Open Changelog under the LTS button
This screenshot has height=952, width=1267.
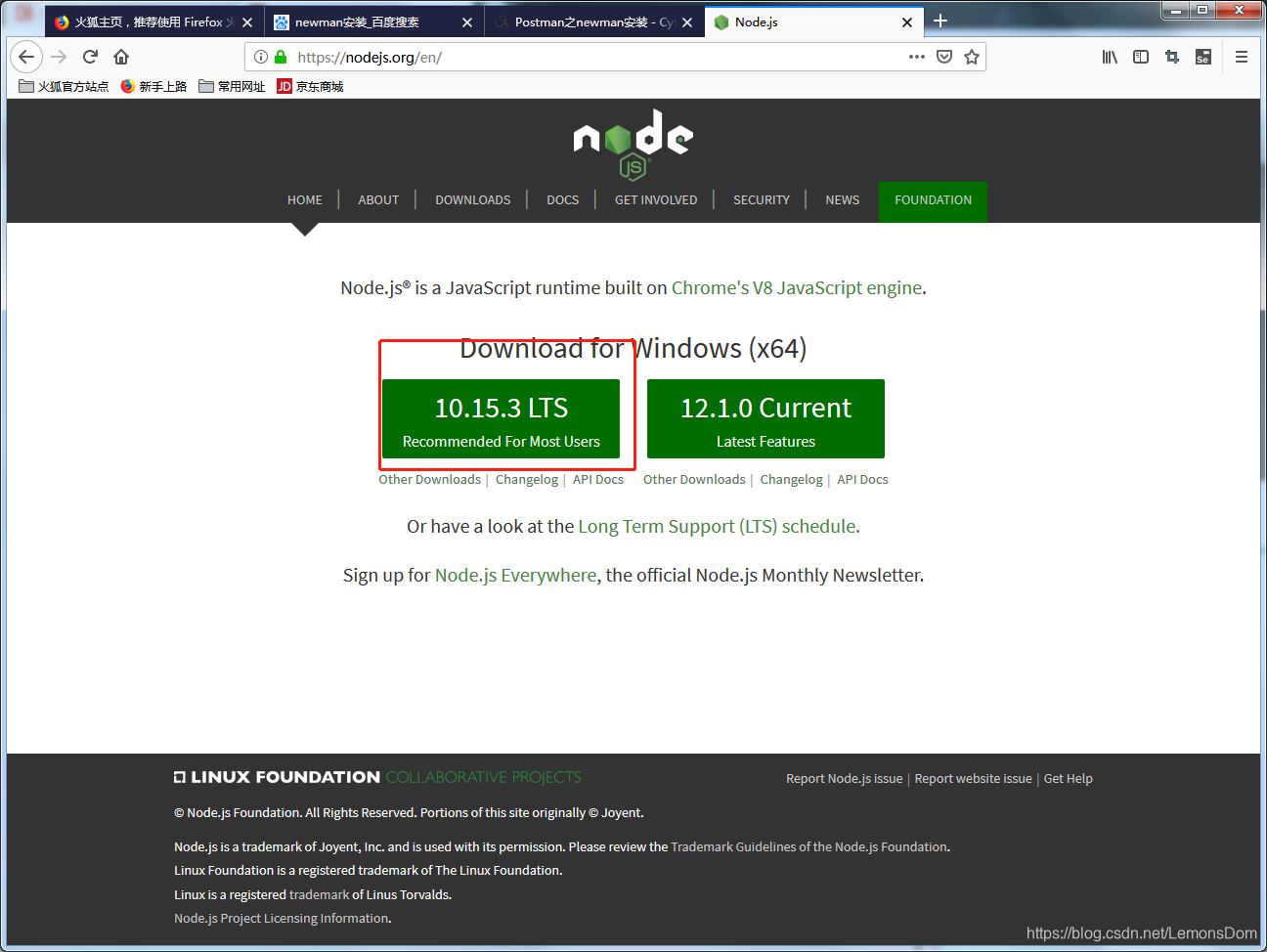pyautogui.click(x=527, y=480)
